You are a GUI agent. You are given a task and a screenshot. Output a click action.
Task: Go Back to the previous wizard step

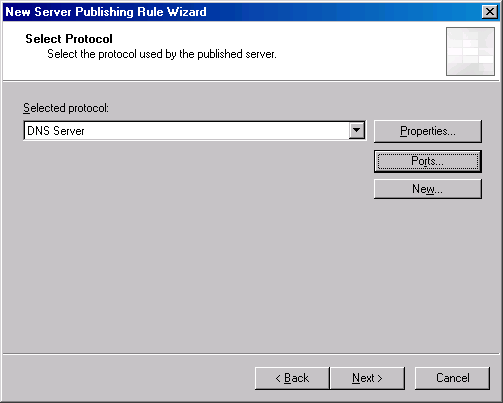coord(292,378)
